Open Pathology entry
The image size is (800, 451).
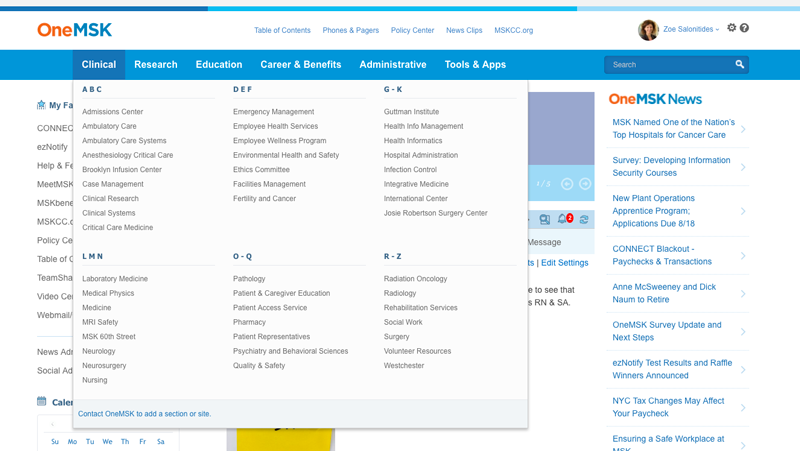click(249, 279)
